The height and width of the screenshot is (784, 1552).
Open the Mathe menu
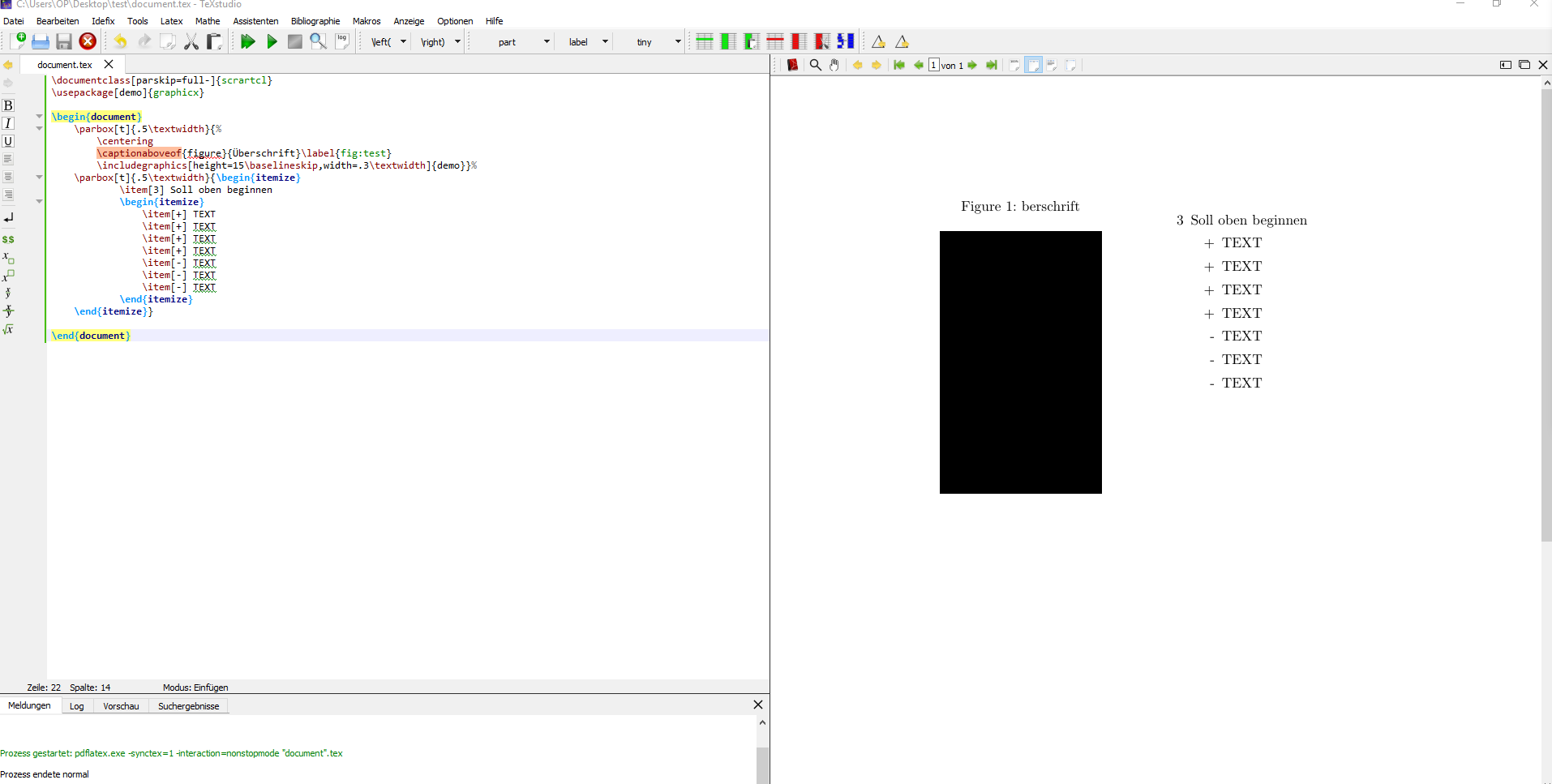pos(208,21)
